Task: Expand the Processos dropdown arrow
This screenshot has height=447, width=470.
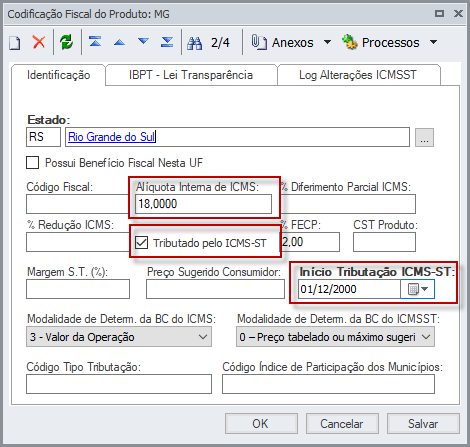Action: click(433, 42)
